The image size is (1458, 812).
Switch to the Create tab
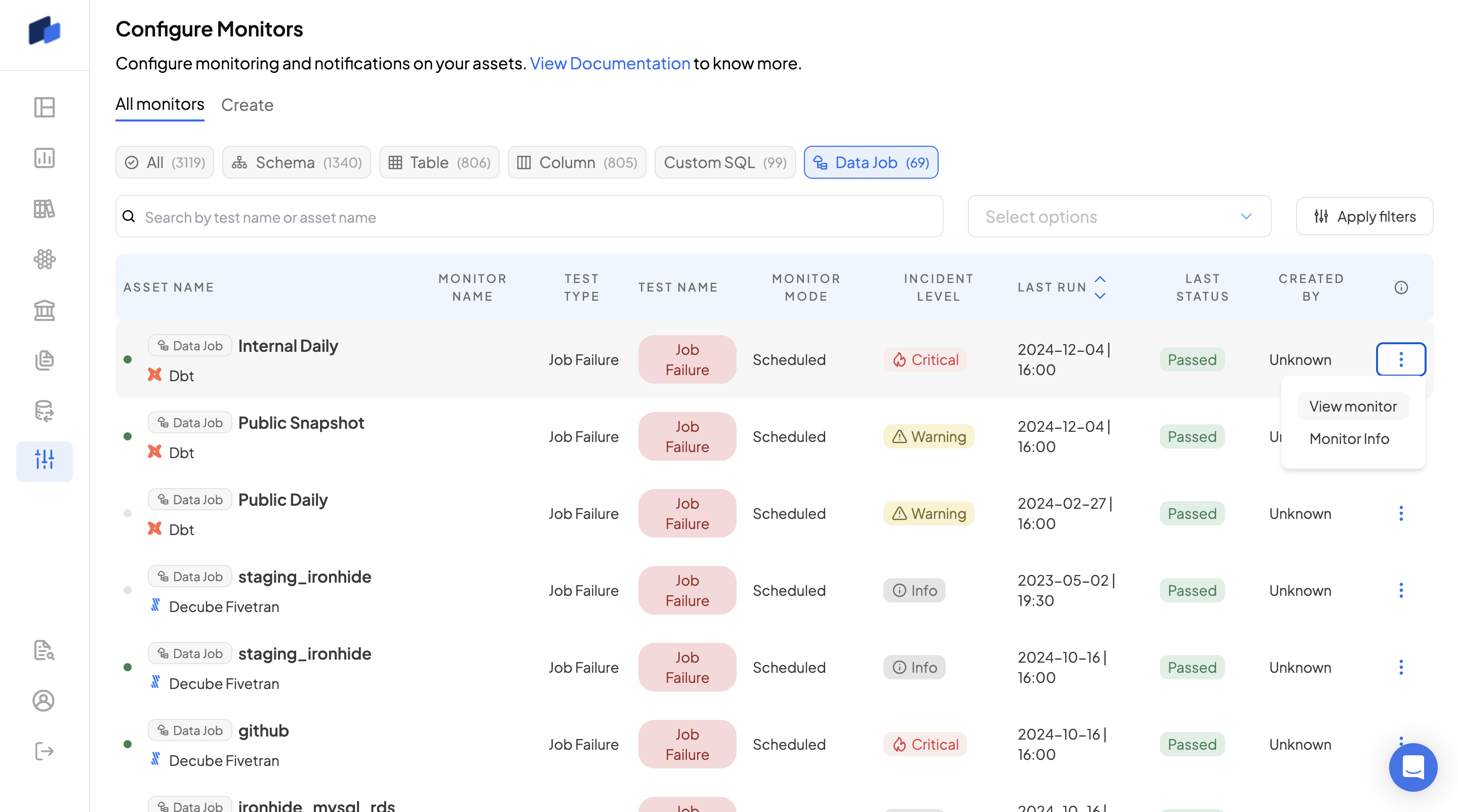[x=248, y=105]
